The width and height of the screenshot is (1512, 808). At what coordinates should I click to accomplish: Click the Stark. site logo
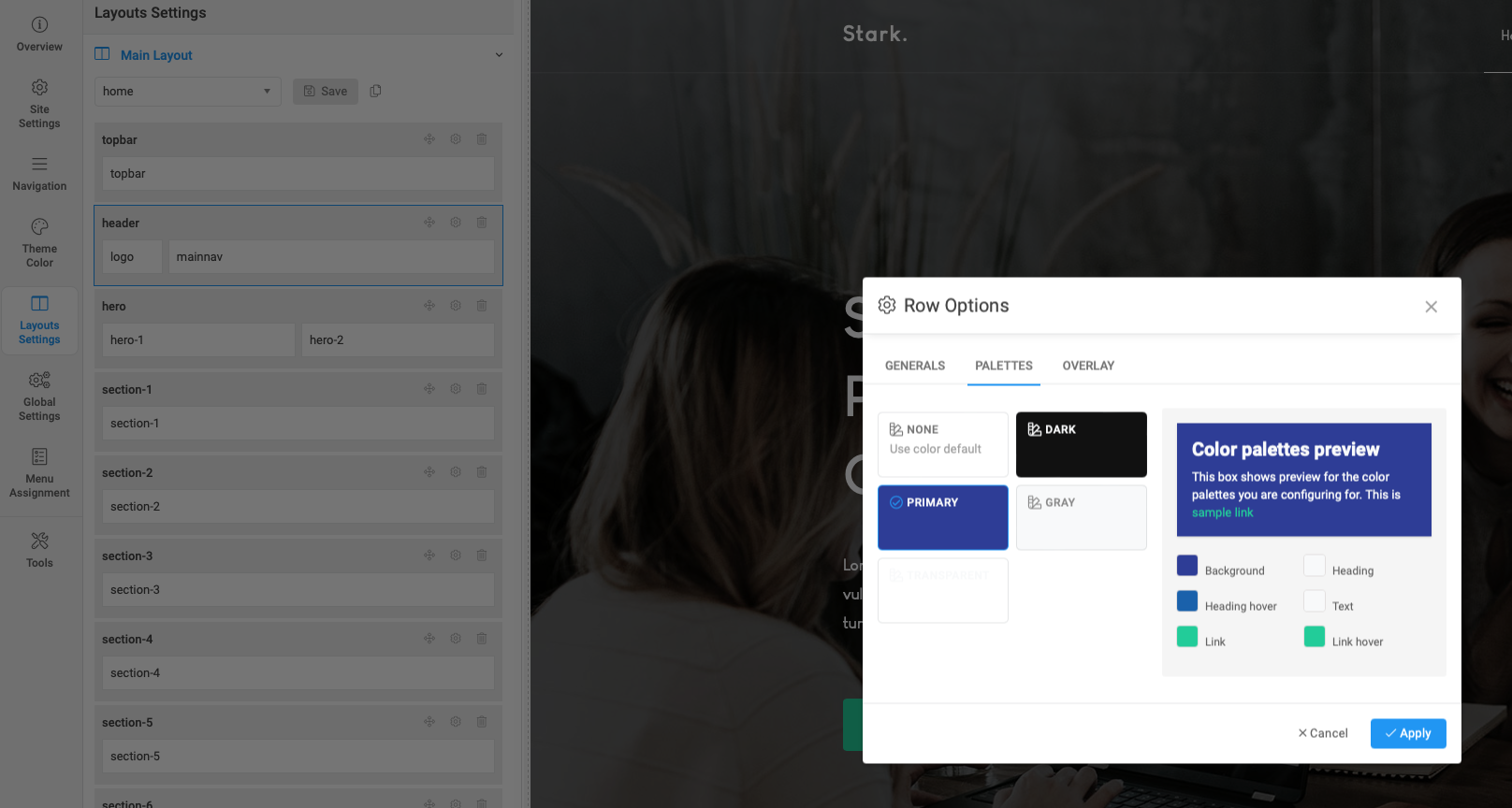pos(875,34)
